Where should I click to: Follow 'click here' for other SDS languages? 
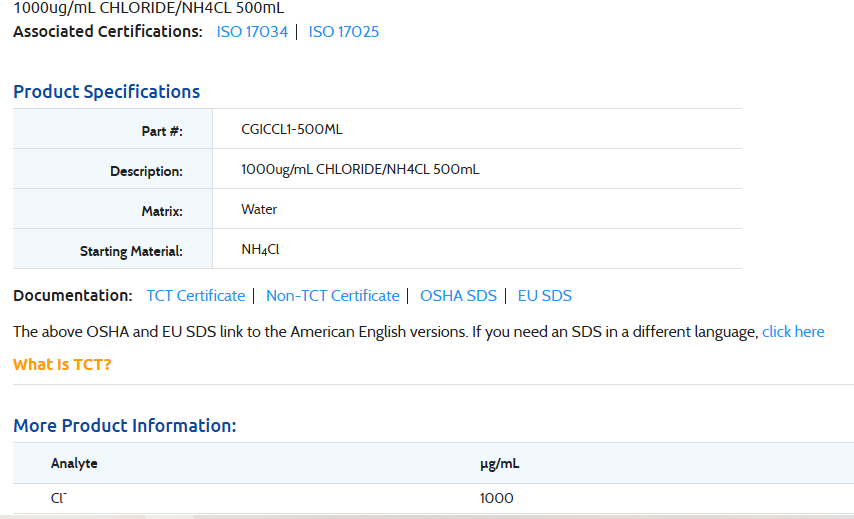(793, 332)
